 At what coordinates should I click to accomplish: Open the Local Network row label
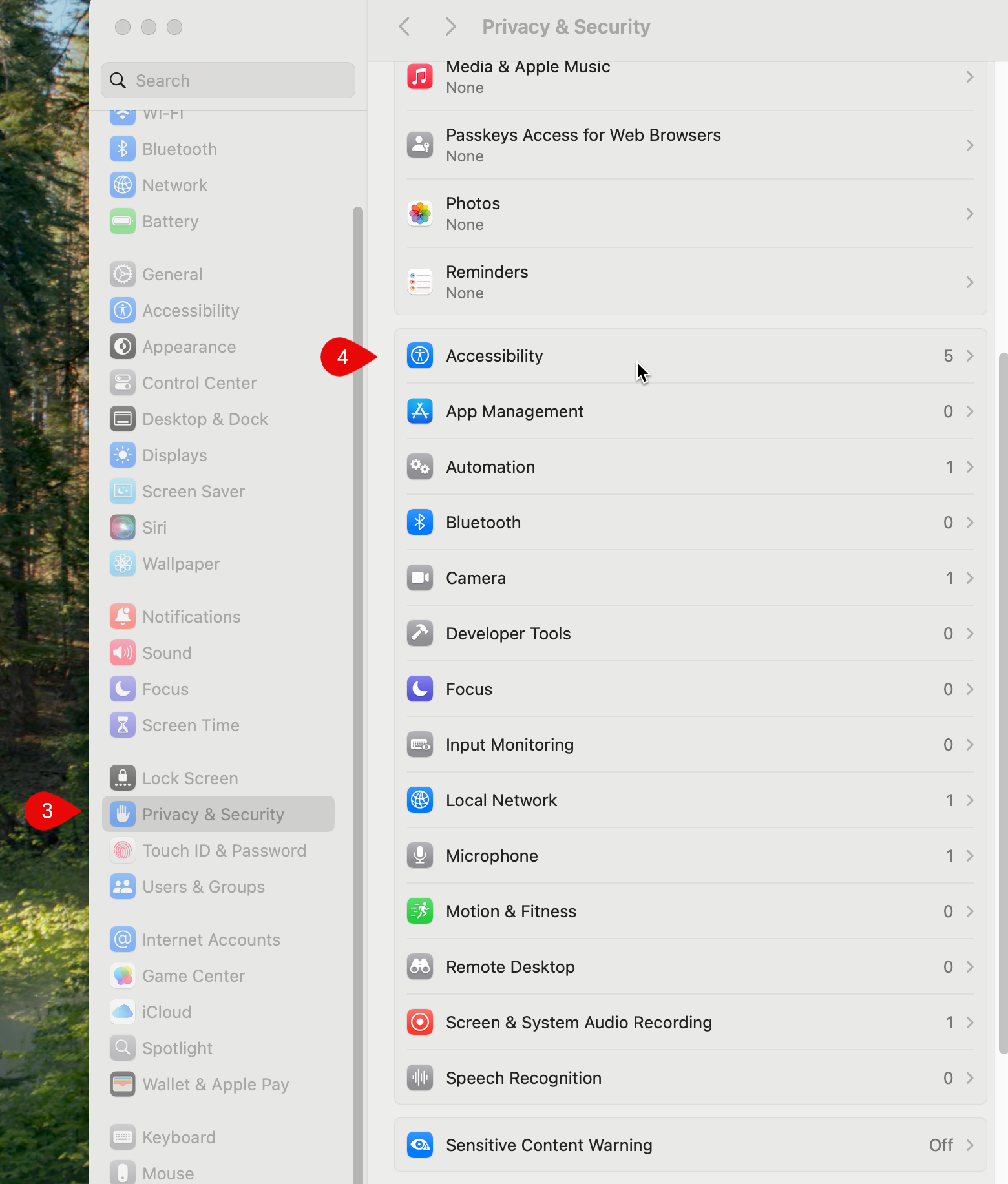(x=501, y=800)
